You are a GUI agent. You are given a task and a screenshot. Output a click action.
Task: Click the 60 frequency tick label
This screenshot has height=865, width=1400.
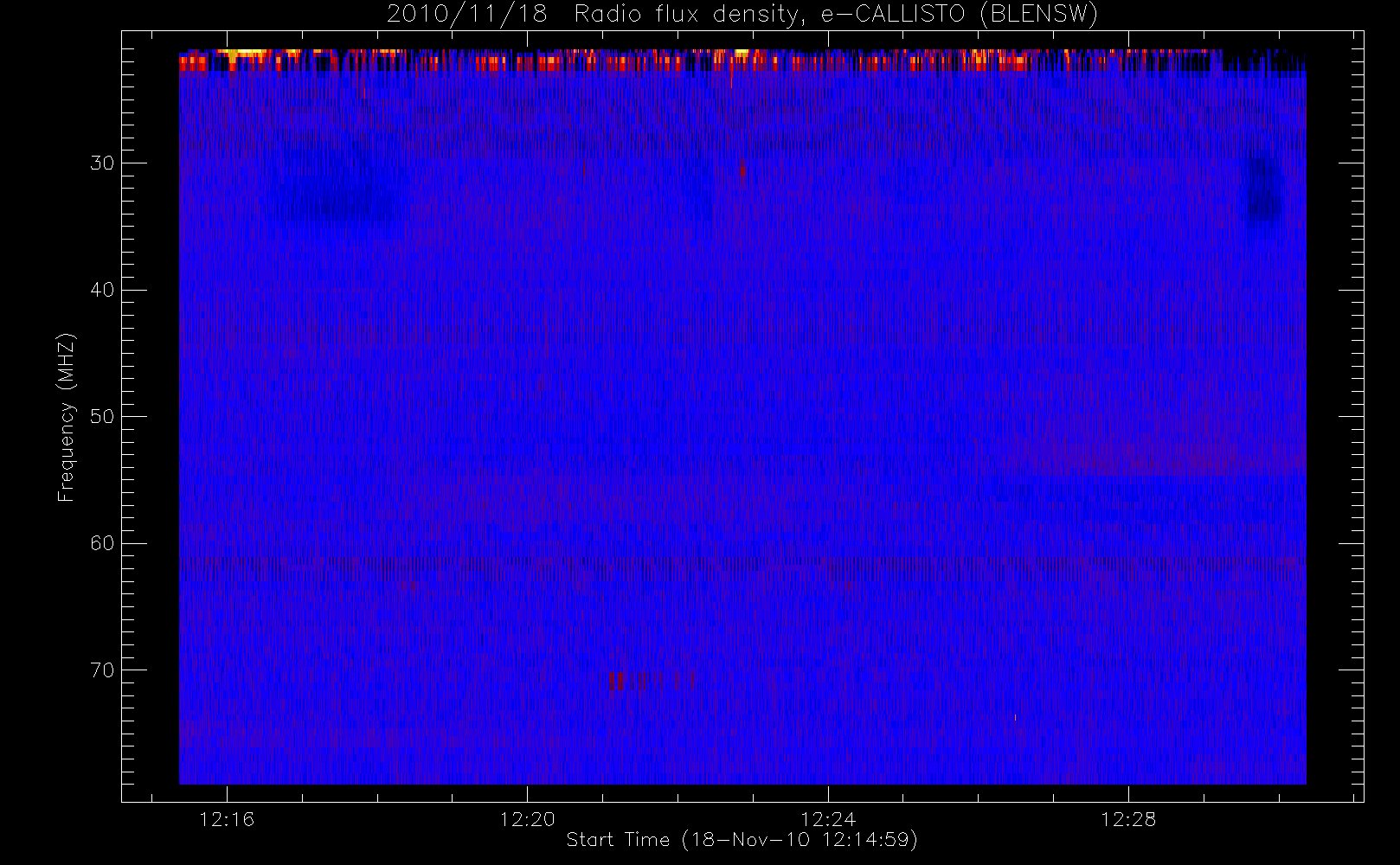(102, 543)
